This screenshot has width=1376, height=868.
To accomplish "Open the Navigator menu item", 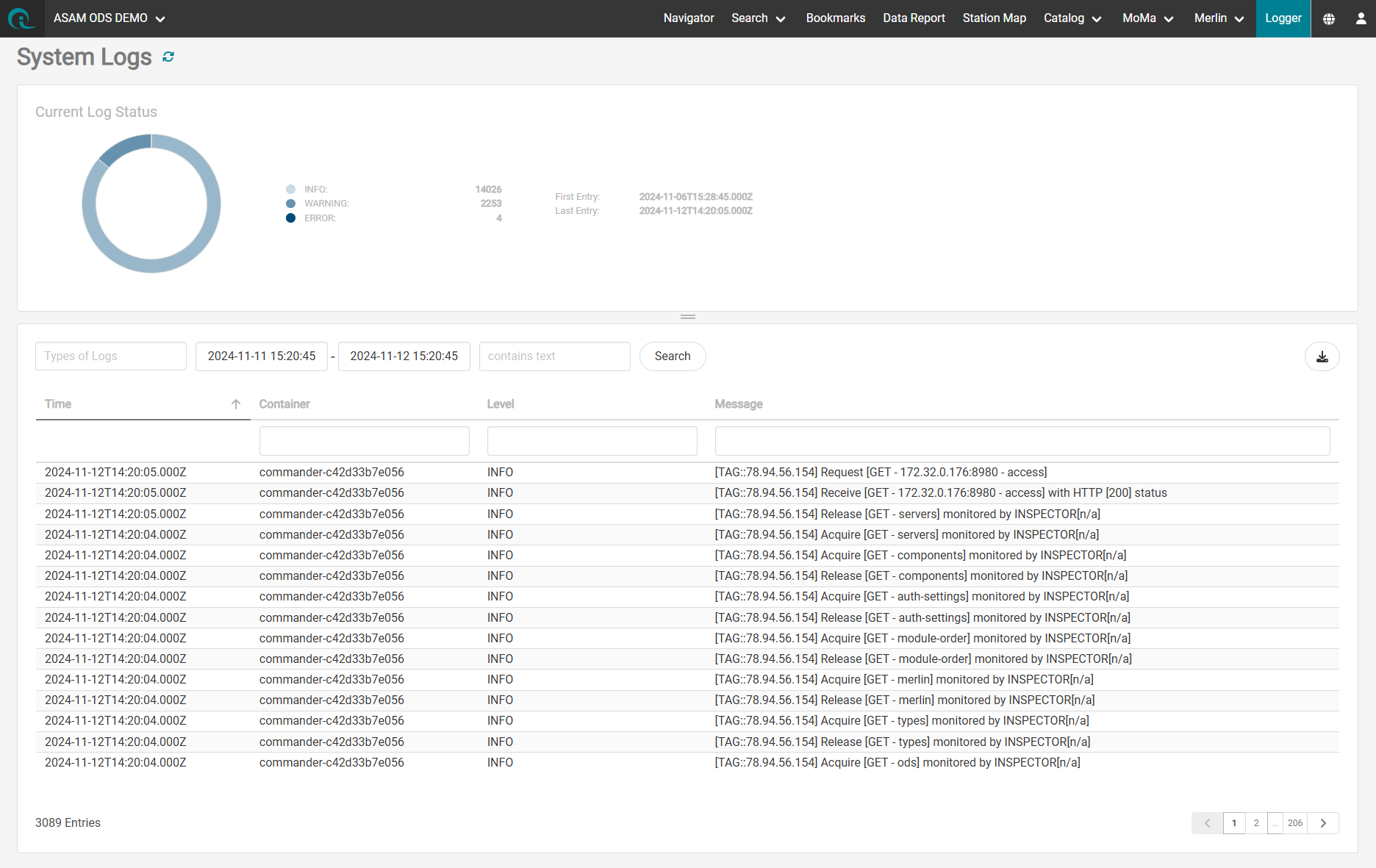I will [688, 18].
